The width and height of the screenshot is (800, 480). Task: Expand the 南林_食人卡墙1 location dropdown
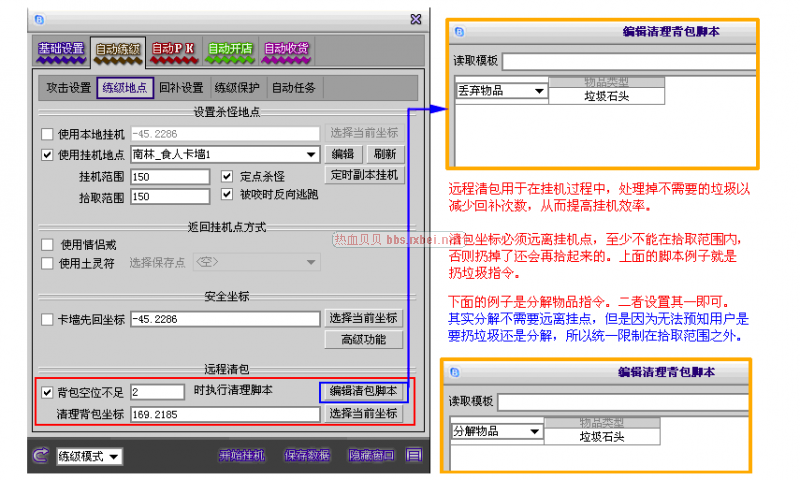(311, 155)
